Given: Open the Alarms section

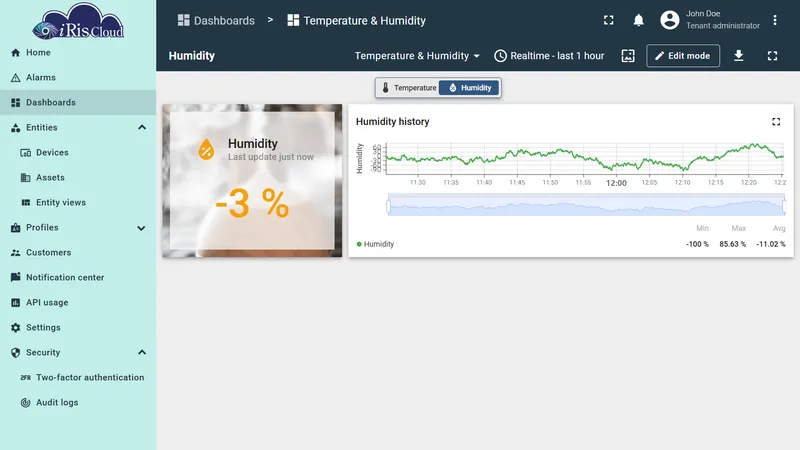Looking at the screenshot, I should [78, 78].
